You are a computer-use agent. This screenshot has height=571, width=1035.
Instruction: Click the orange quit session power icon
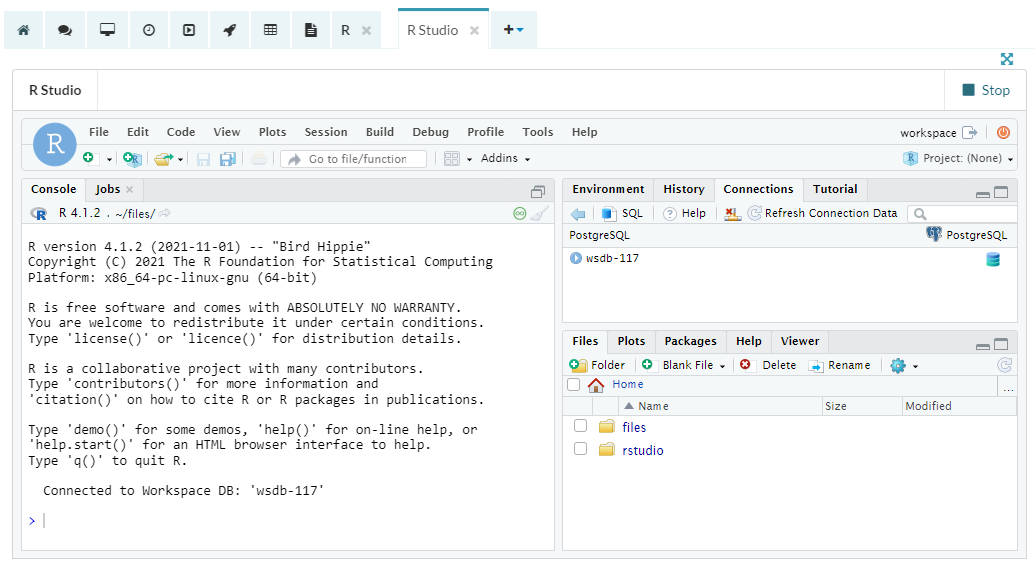point(1003,133)
